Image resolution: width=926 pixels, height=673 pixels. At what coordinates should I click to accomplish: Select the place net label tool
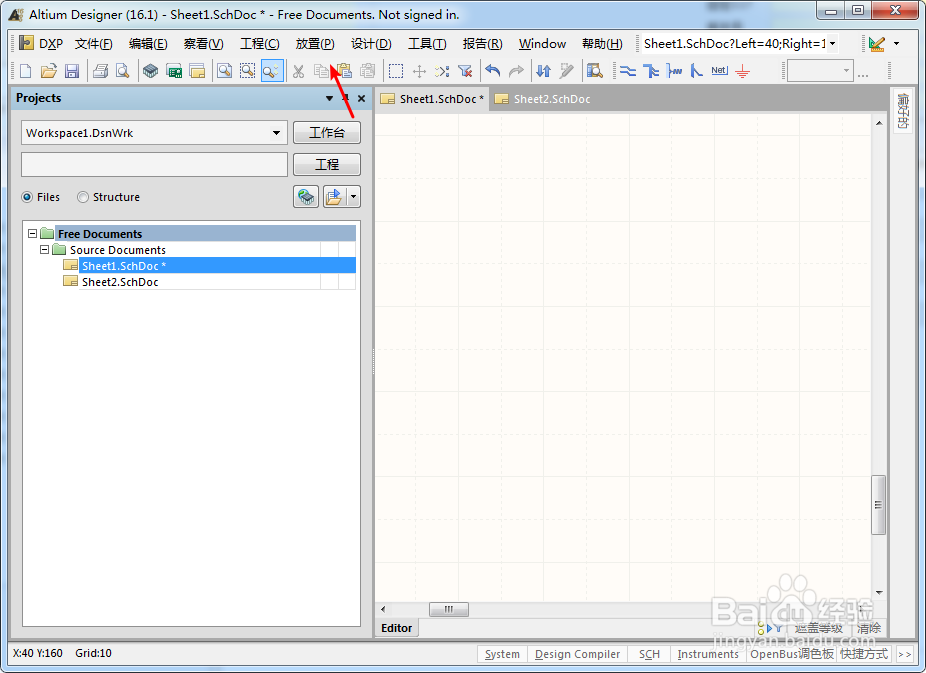pos(719,71)
